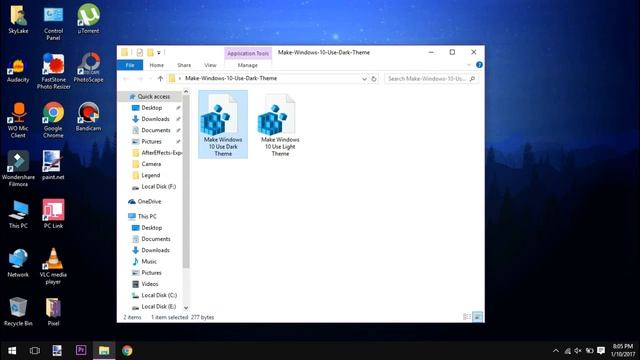Click the Properties icon in title bar
The width and height of the screenshot is (640, 360).
[140, 52]
